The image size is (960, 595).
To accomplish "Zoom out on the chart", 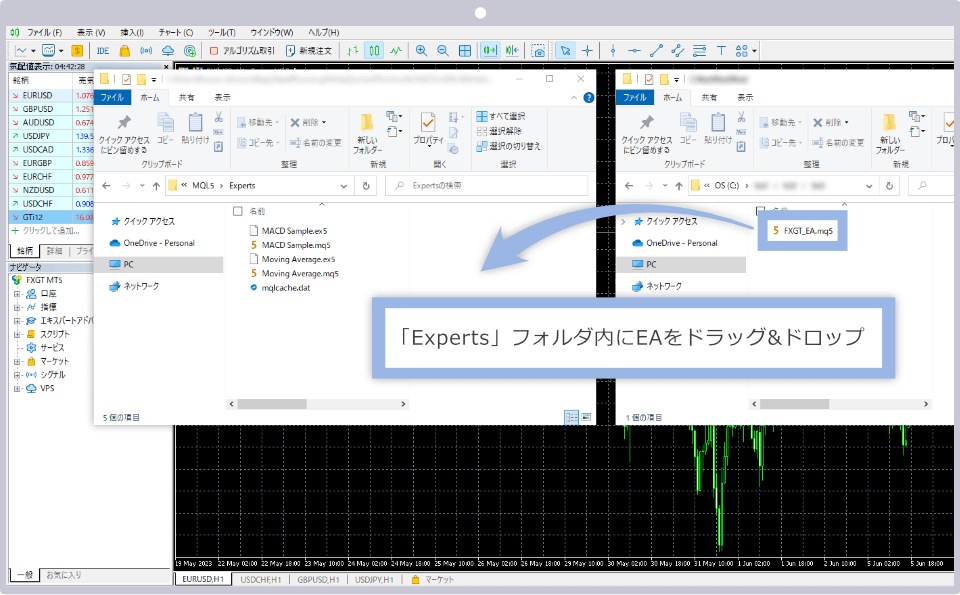I will [x=443, y=51].
